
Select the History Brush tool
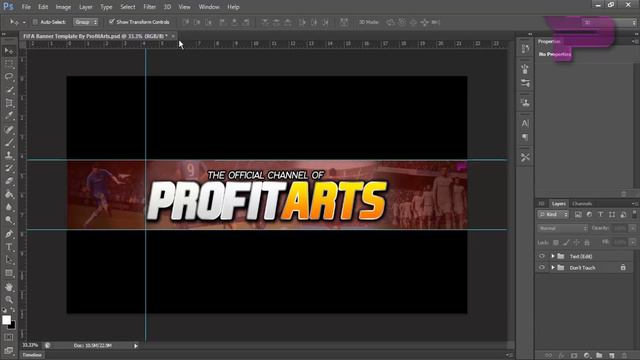(x=9, y=168)
